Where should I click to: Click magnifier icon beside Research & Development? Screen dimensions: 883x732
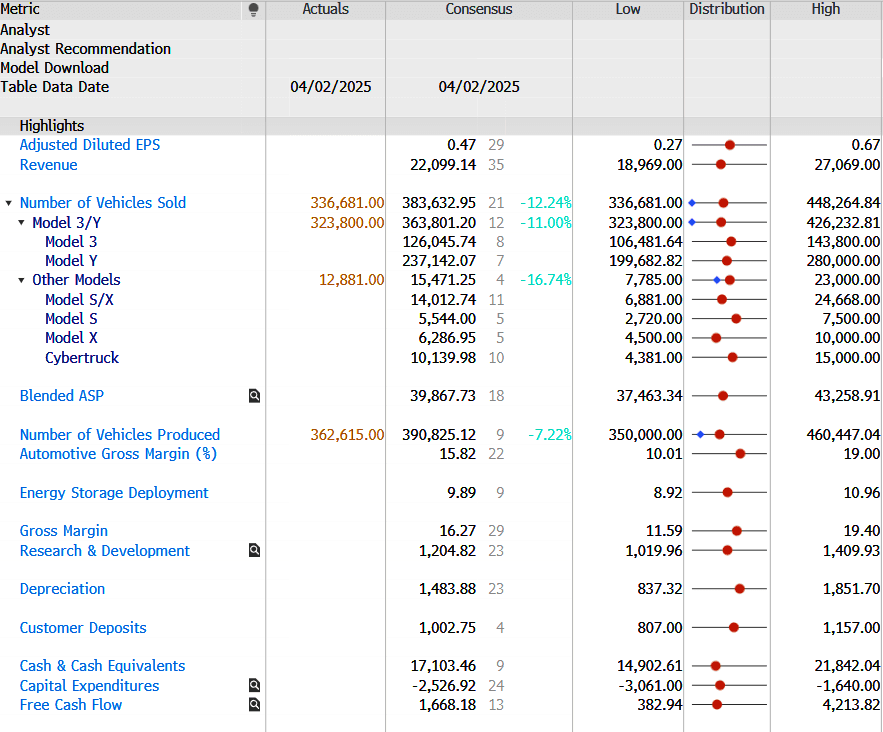[254, 551]
